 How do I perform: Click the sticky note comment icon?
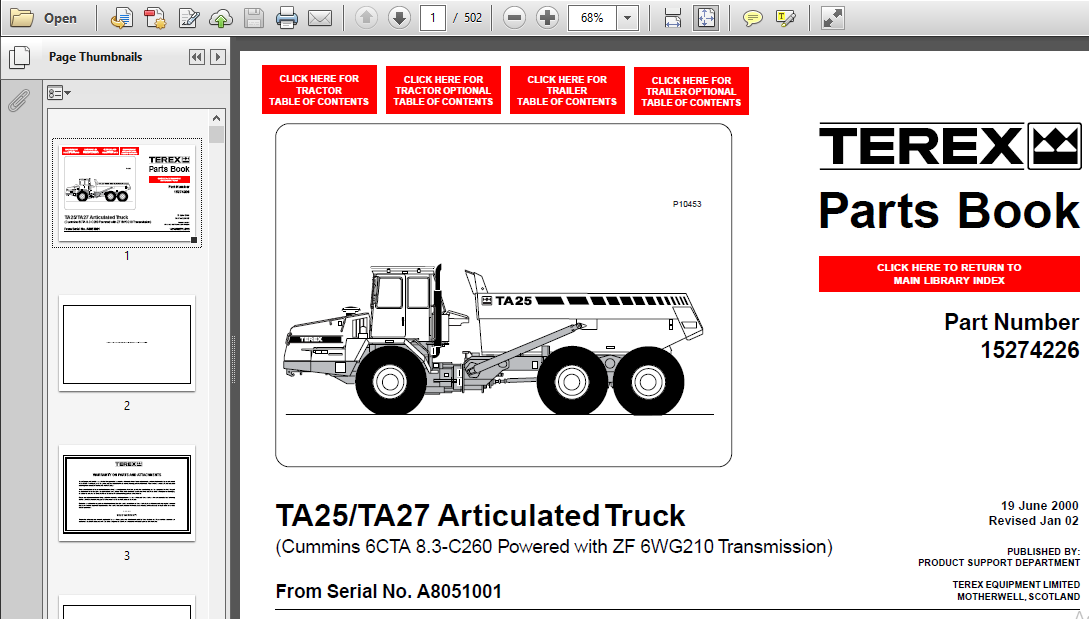(752, 18)
